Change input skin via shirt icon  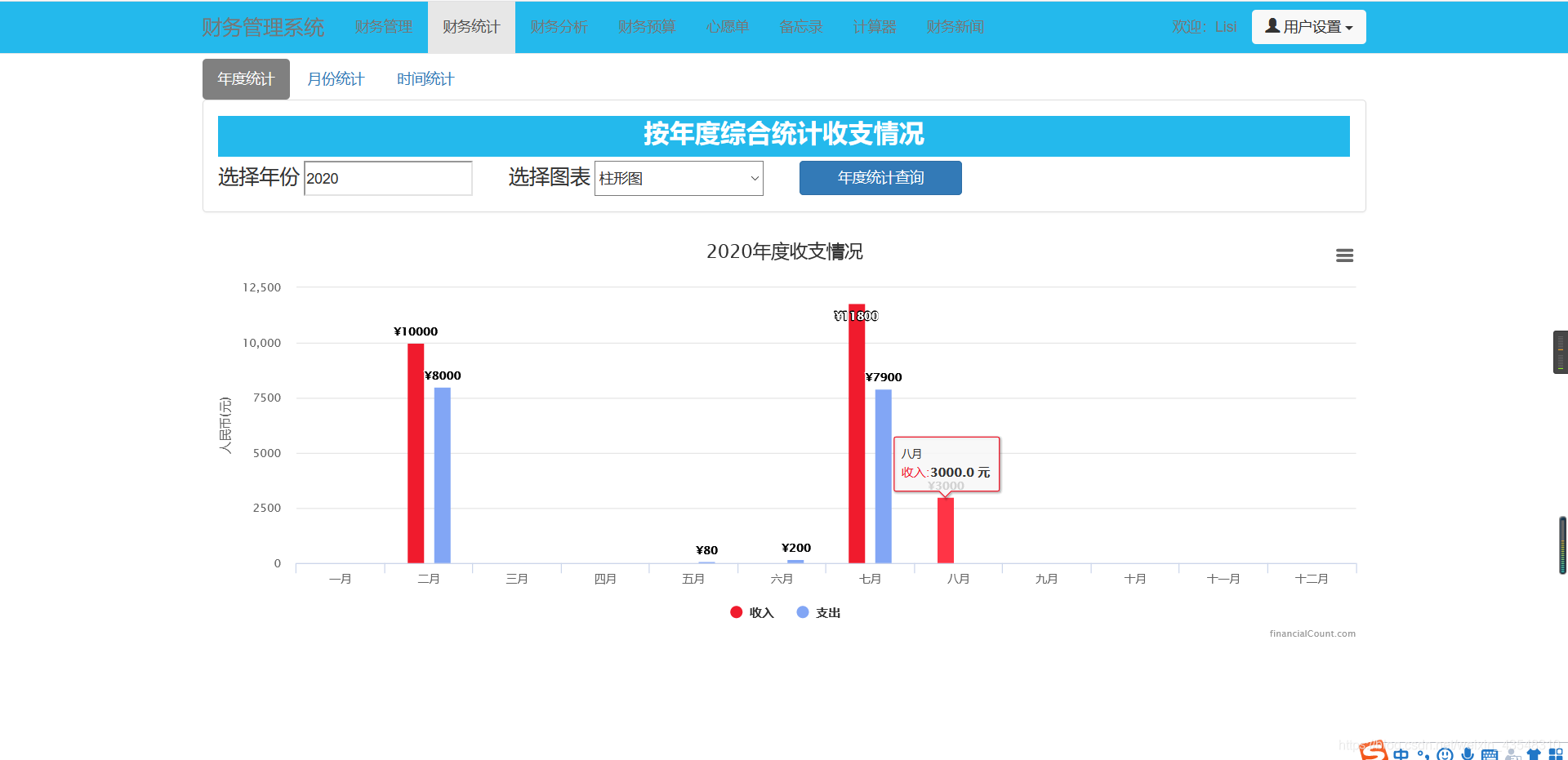click(x=1535, y=754)
